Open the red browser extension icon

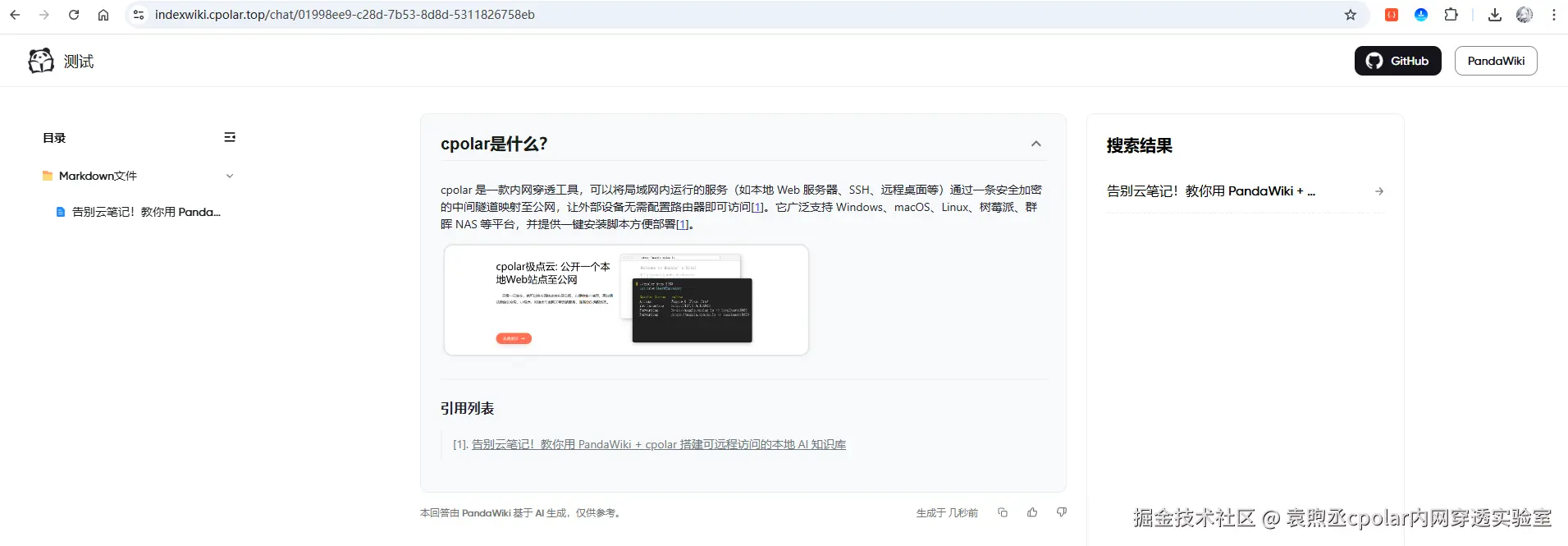(x=1392, y=15)
